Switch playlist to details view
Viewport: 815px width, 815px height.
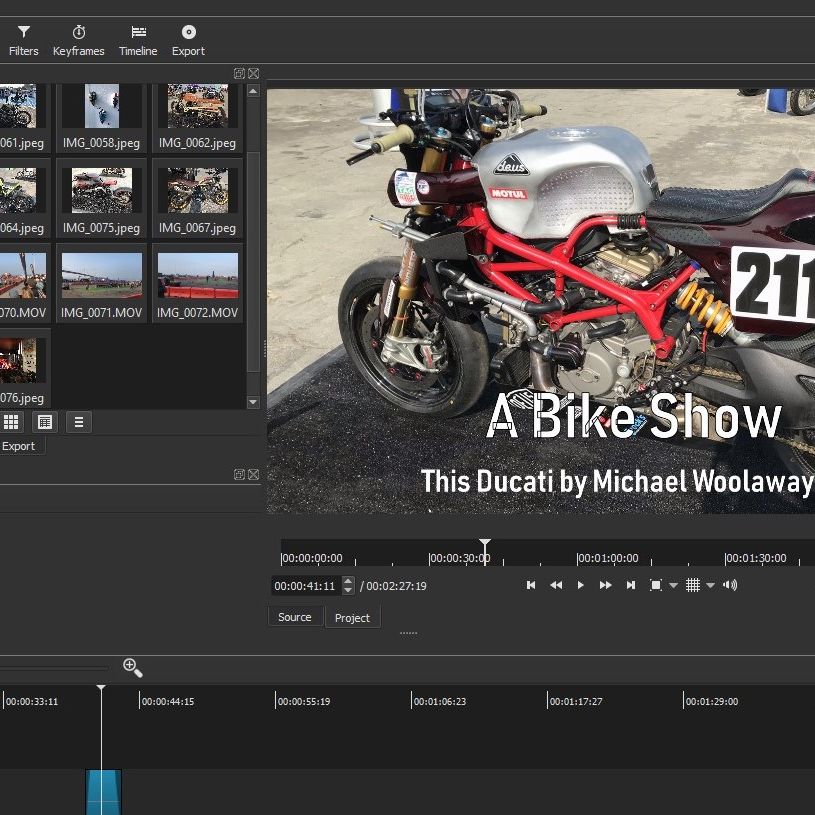click(x=45, y=422)
